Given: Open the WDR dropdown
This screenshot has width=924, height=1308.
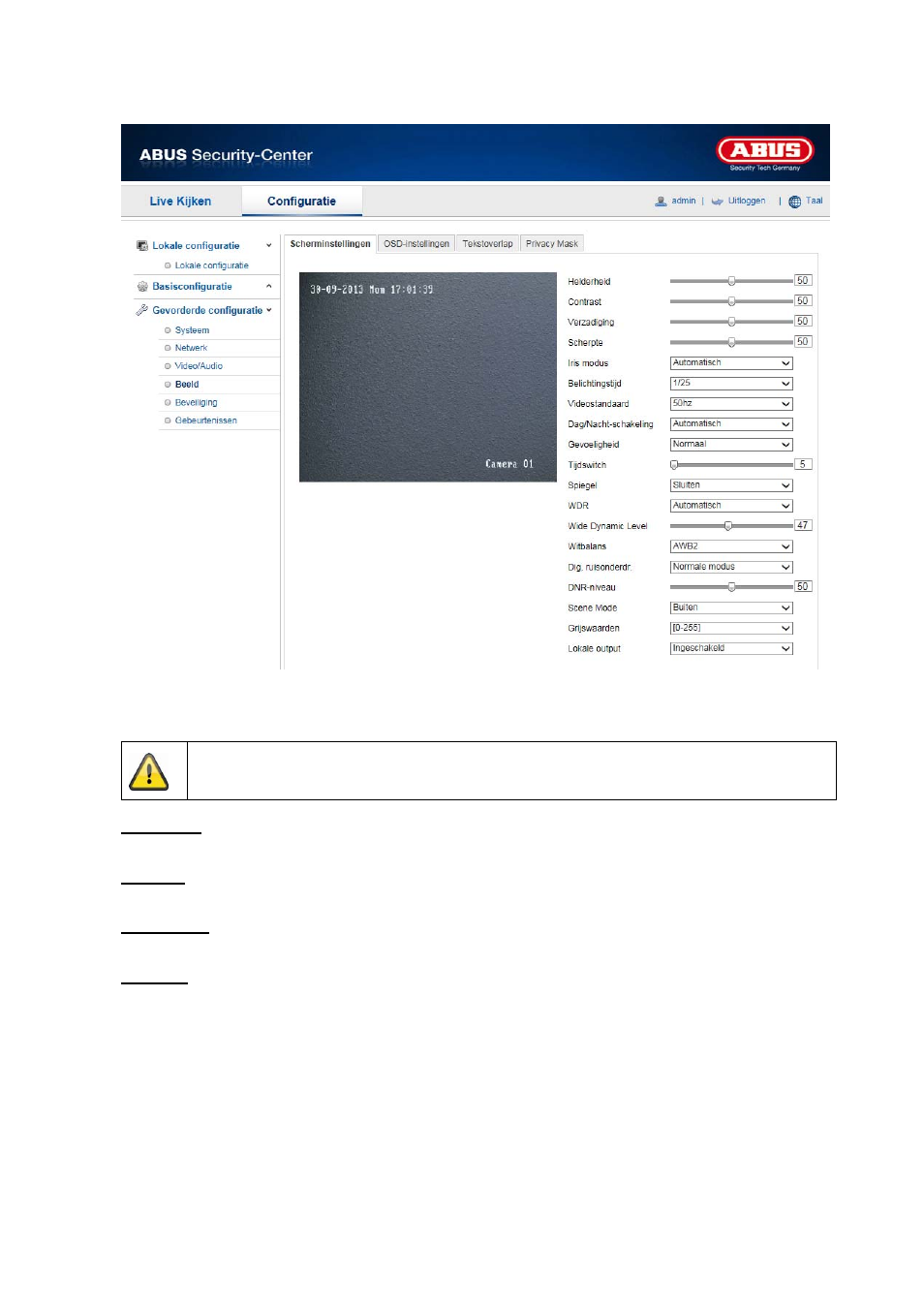Looking at the screenshot, I should click(x=731, y=506).
